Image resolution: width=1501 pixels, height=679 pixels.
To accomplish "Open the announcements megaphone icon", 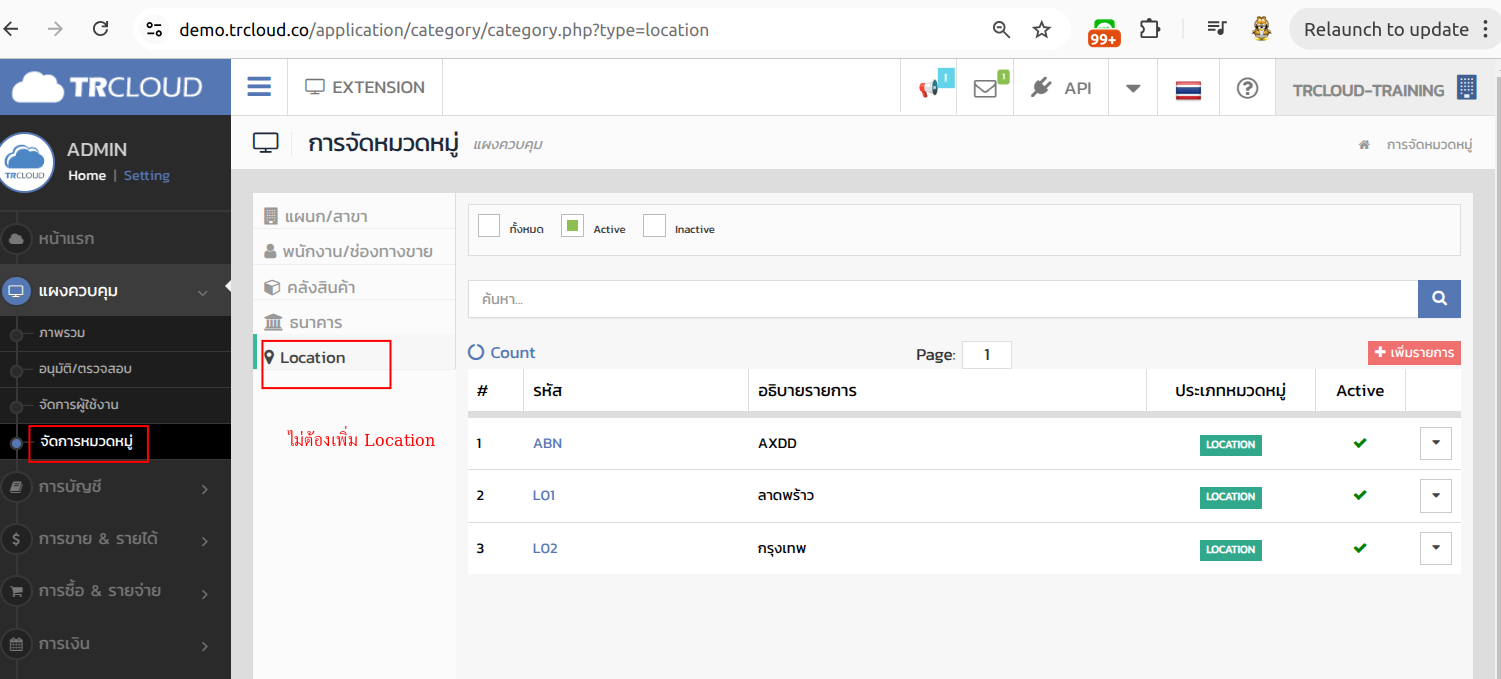I will click(929, 88).
